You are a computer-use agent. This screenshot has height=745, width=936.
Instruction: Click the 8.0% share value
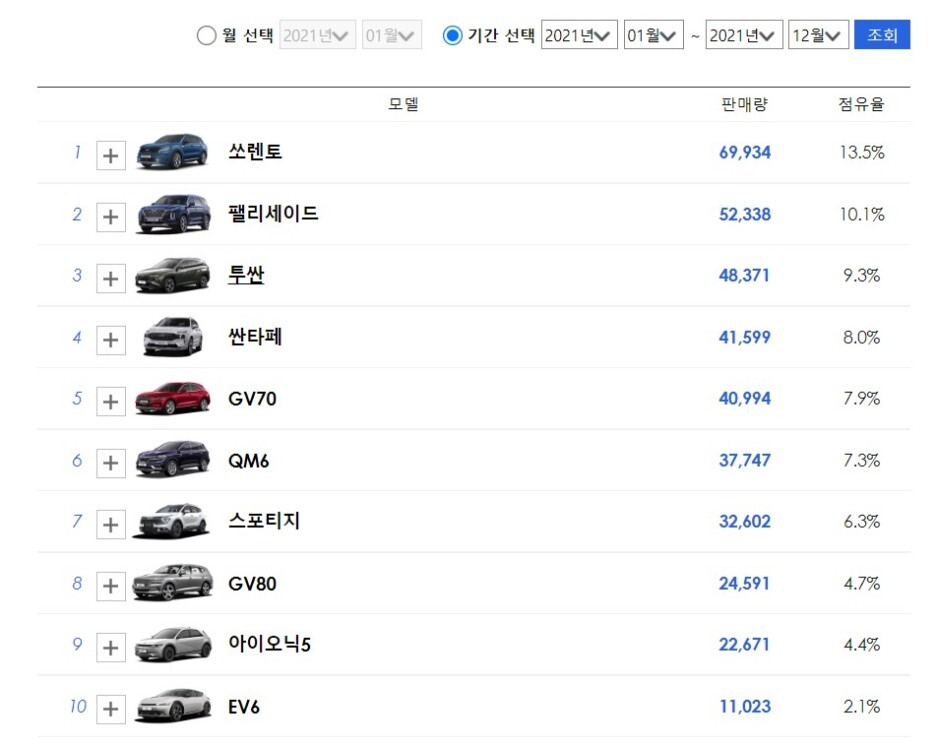pyautogui.click(x=861, y=337)
